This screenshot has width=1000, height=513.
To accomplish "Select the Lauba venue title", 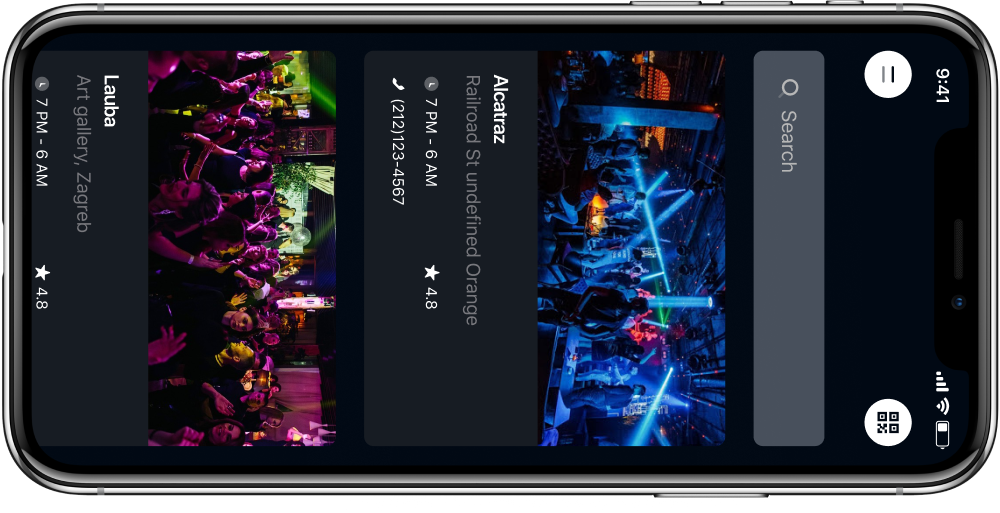I will click(111, 101).
